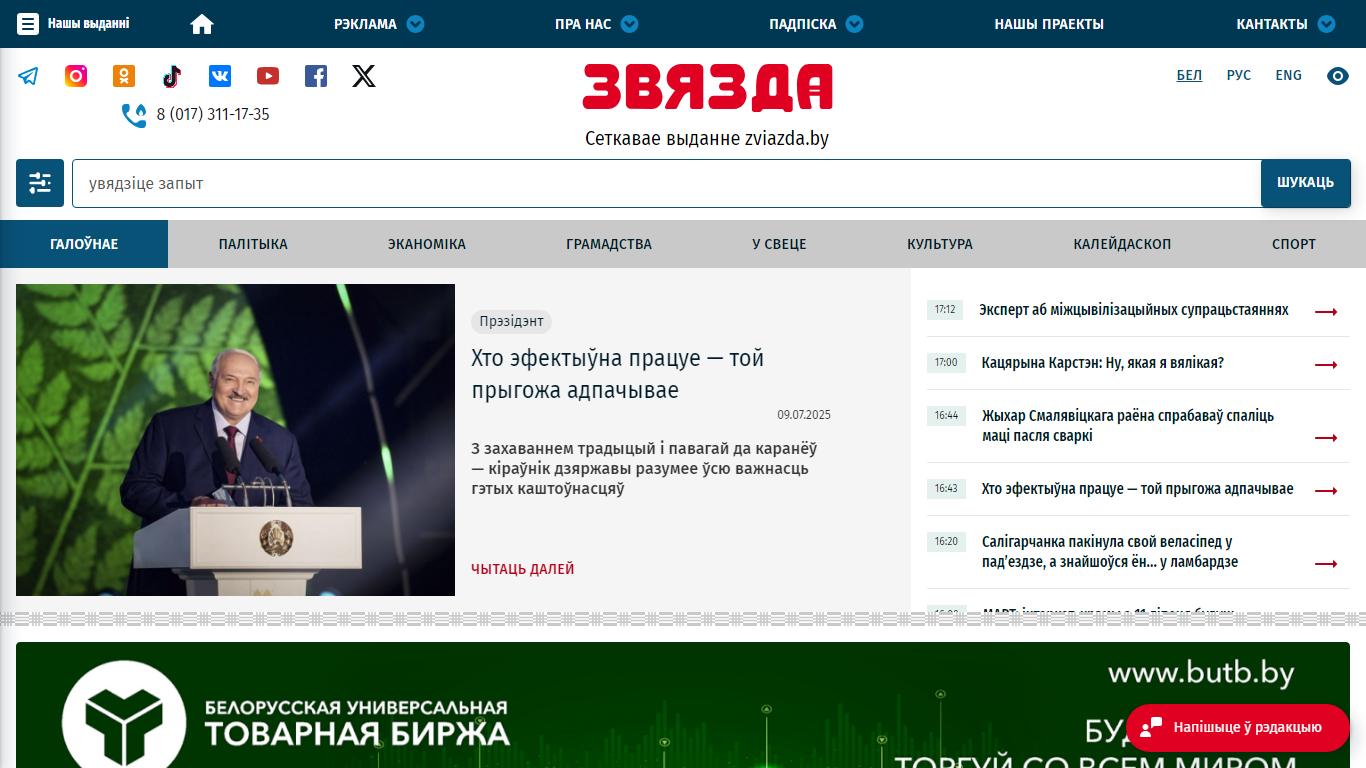Click the Прэзідэнт category tag
Viewport: 1366px width, 768px height.
point(511,321)
